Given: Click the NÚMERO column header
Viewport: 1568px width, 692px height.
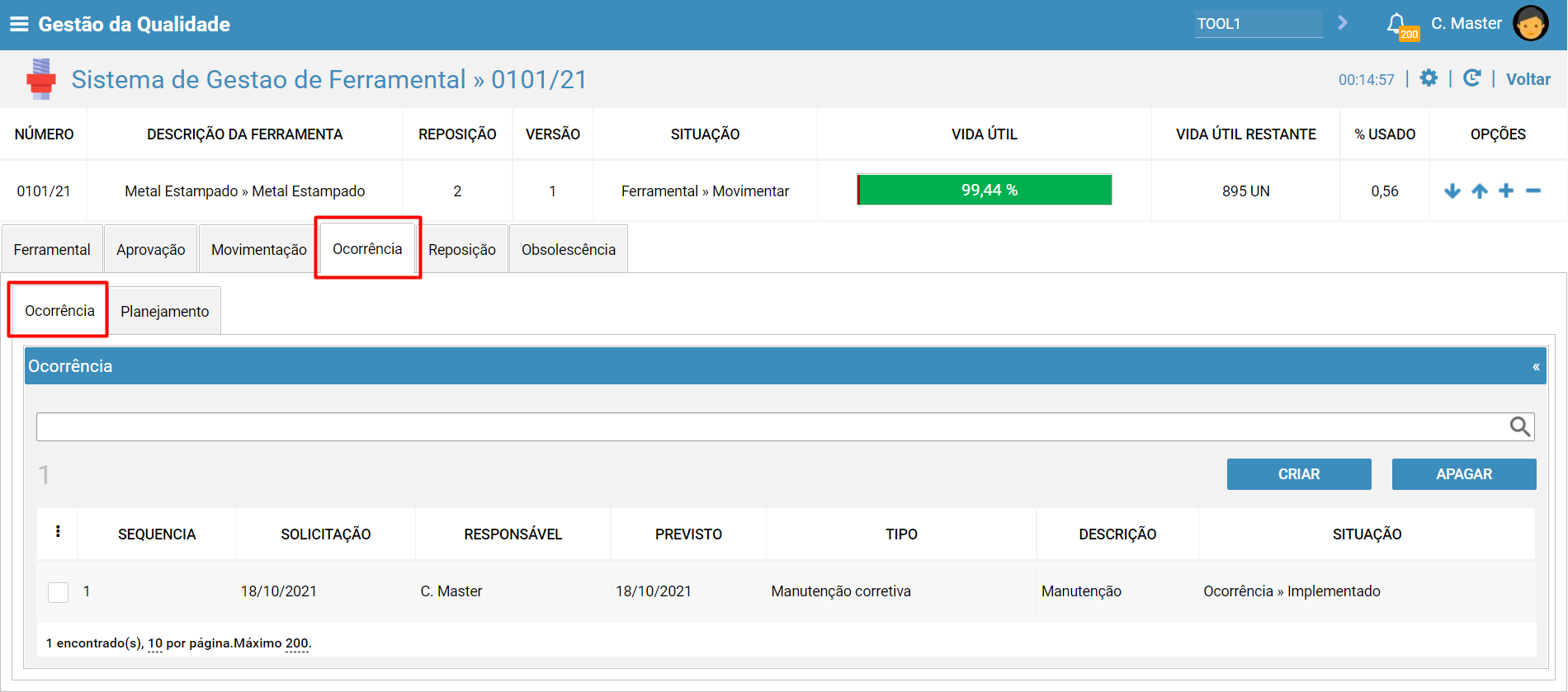Looking at the screenshot, I should [x=44, y=134].
